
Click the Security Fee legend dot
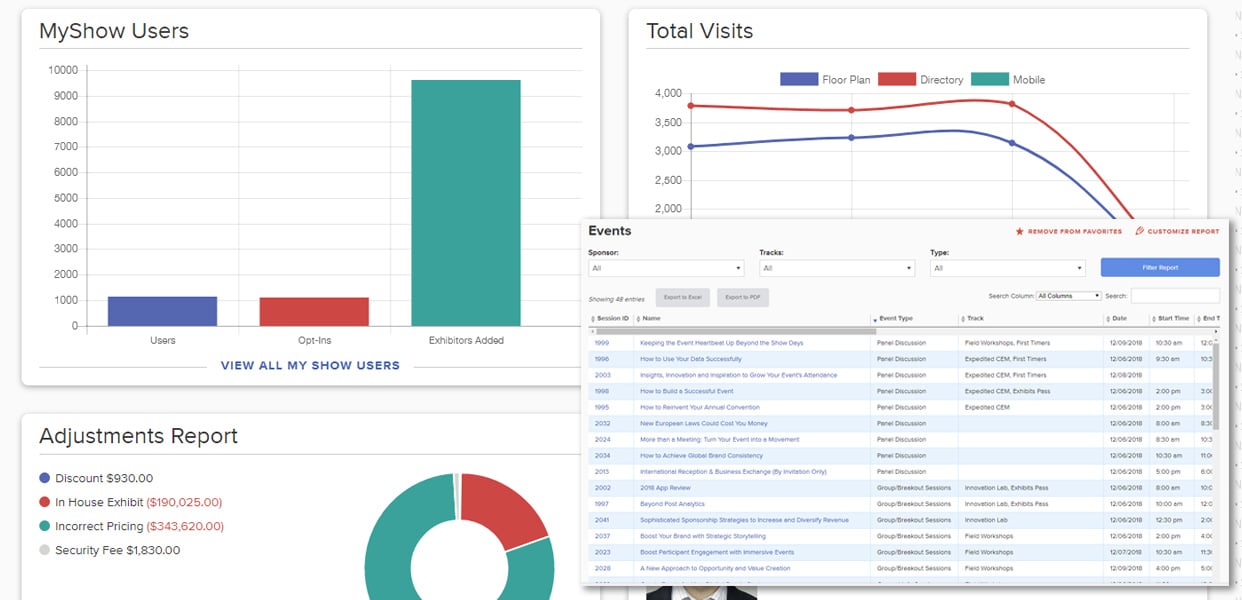(44, 550)
